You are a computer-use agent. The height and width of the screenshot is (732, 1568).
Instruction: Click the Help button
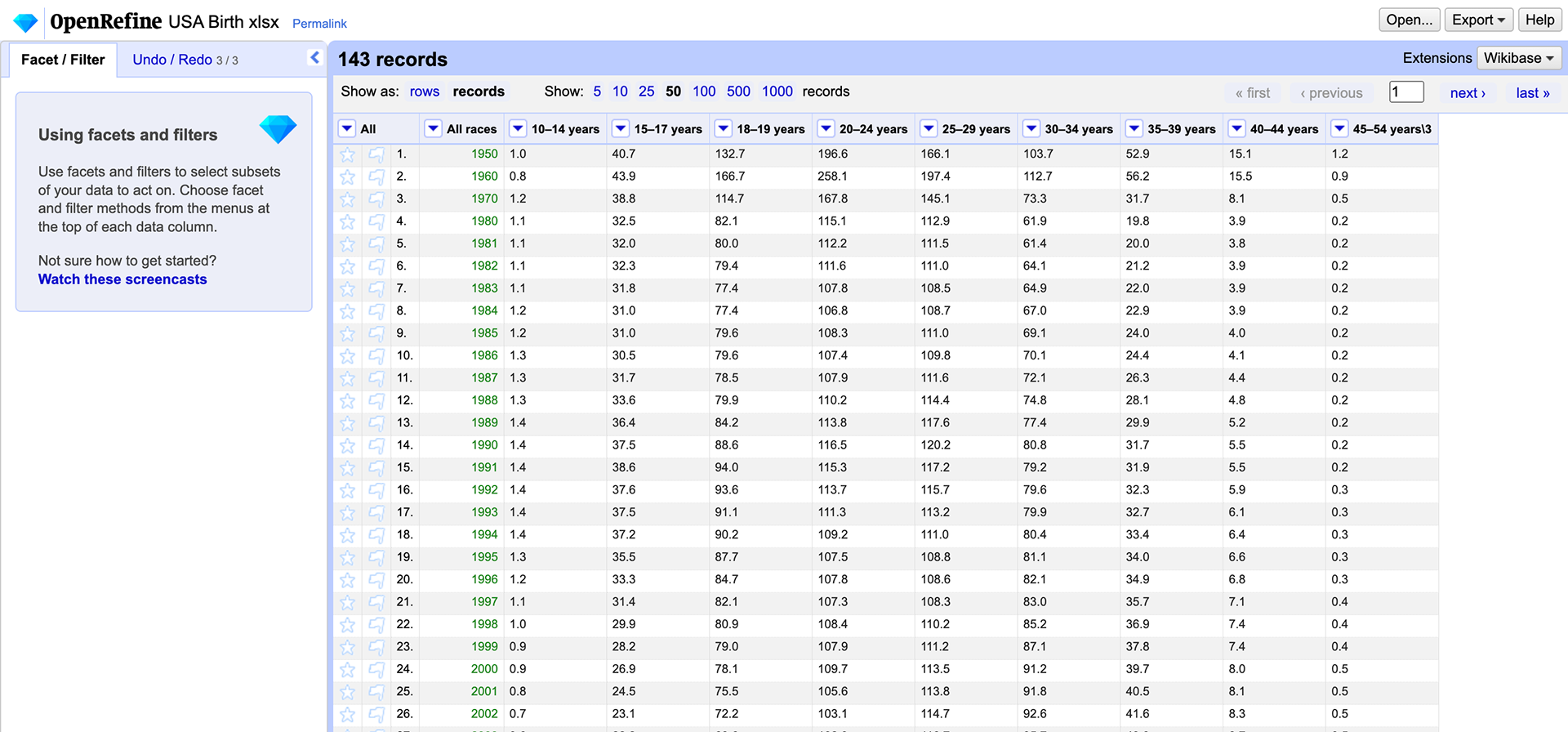tap(1540, 20)
